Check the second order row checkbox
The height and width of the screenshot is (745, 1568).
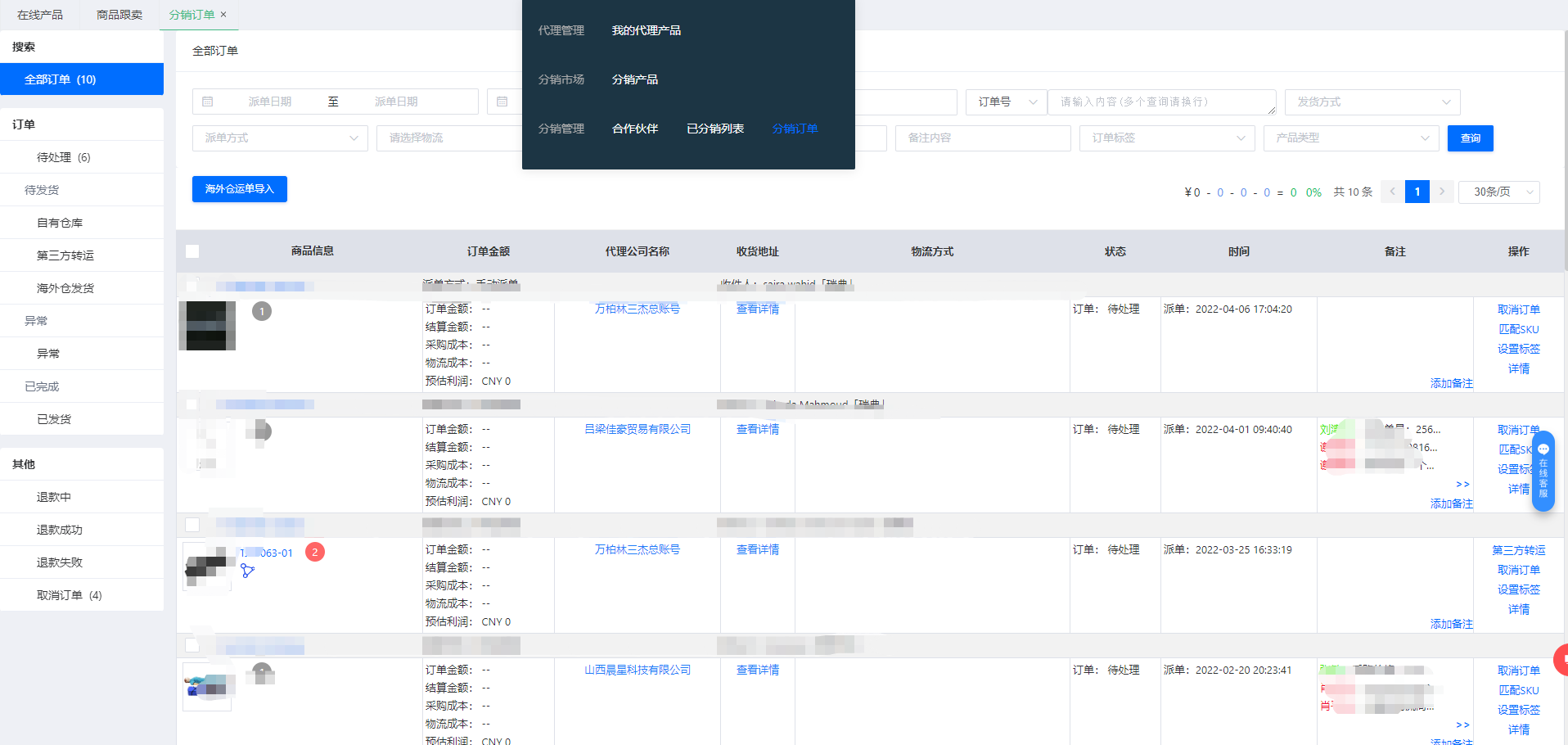191,404
